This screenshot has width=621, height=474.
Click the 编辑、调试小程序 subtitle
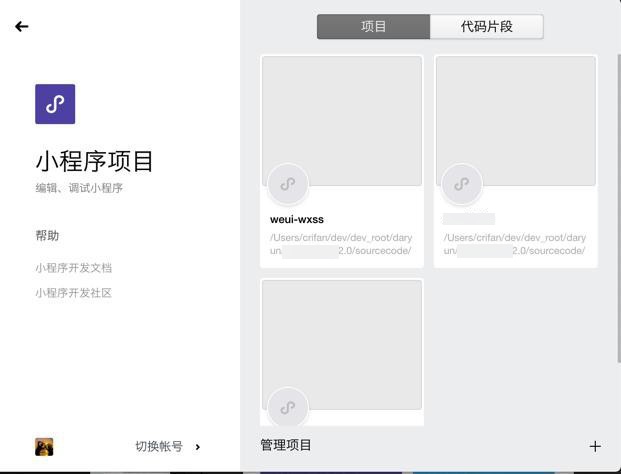point(79,188)
